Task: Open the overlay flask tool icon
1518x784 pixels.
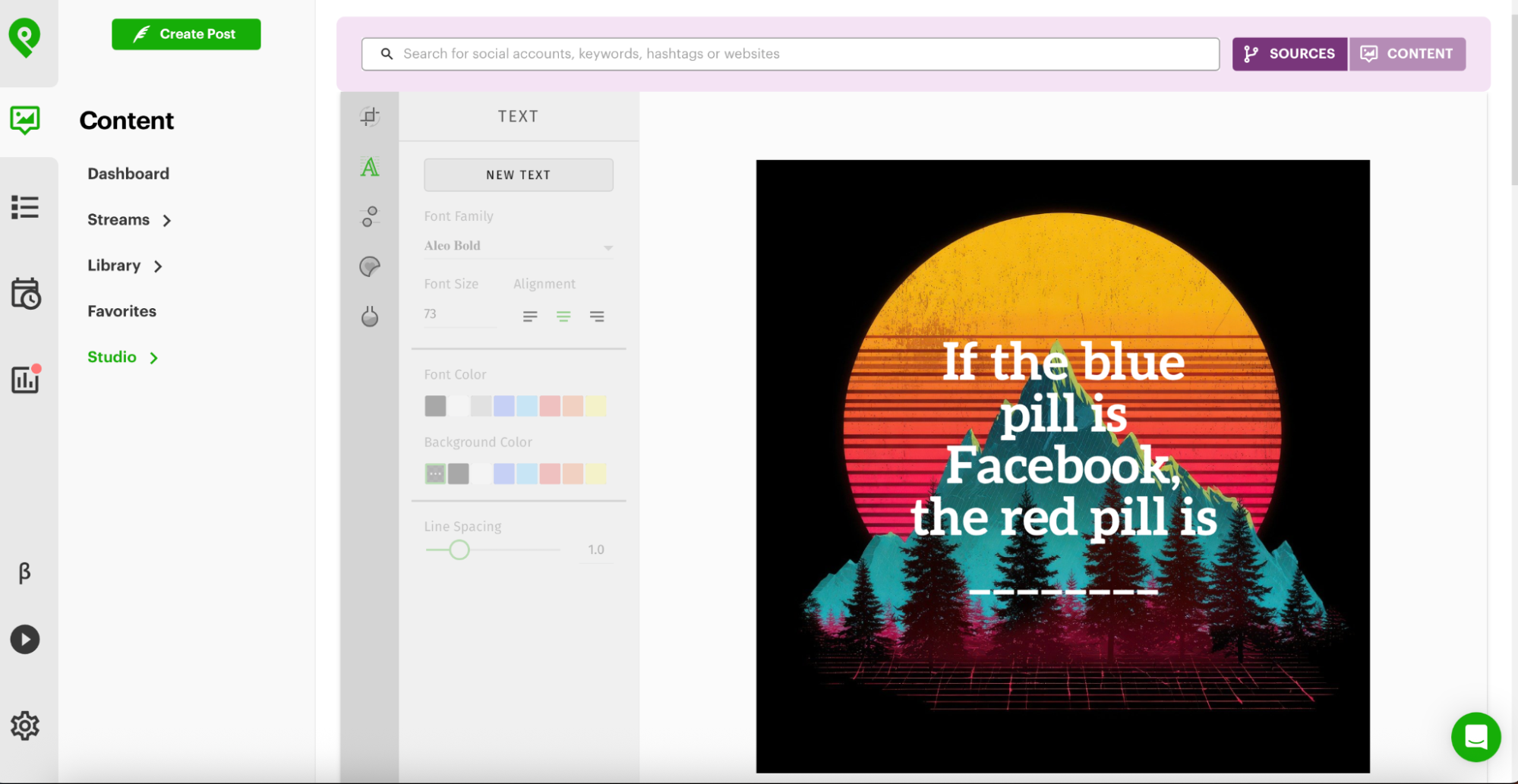Action: click(370, 316)
